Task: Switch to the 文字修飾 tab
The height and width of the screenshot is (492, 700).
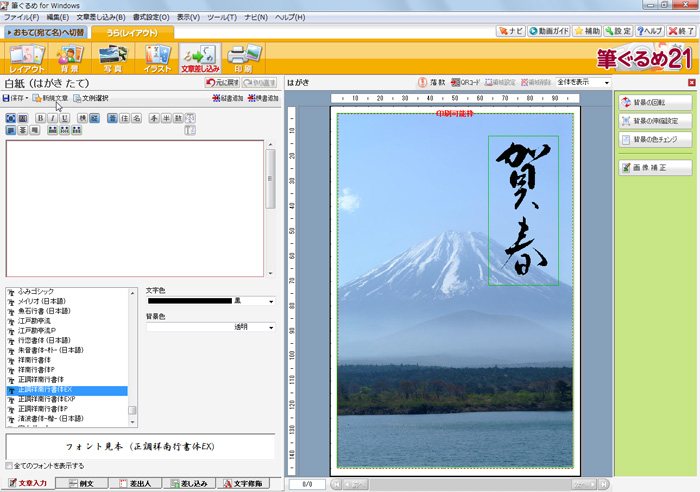Action: point(245,483)
